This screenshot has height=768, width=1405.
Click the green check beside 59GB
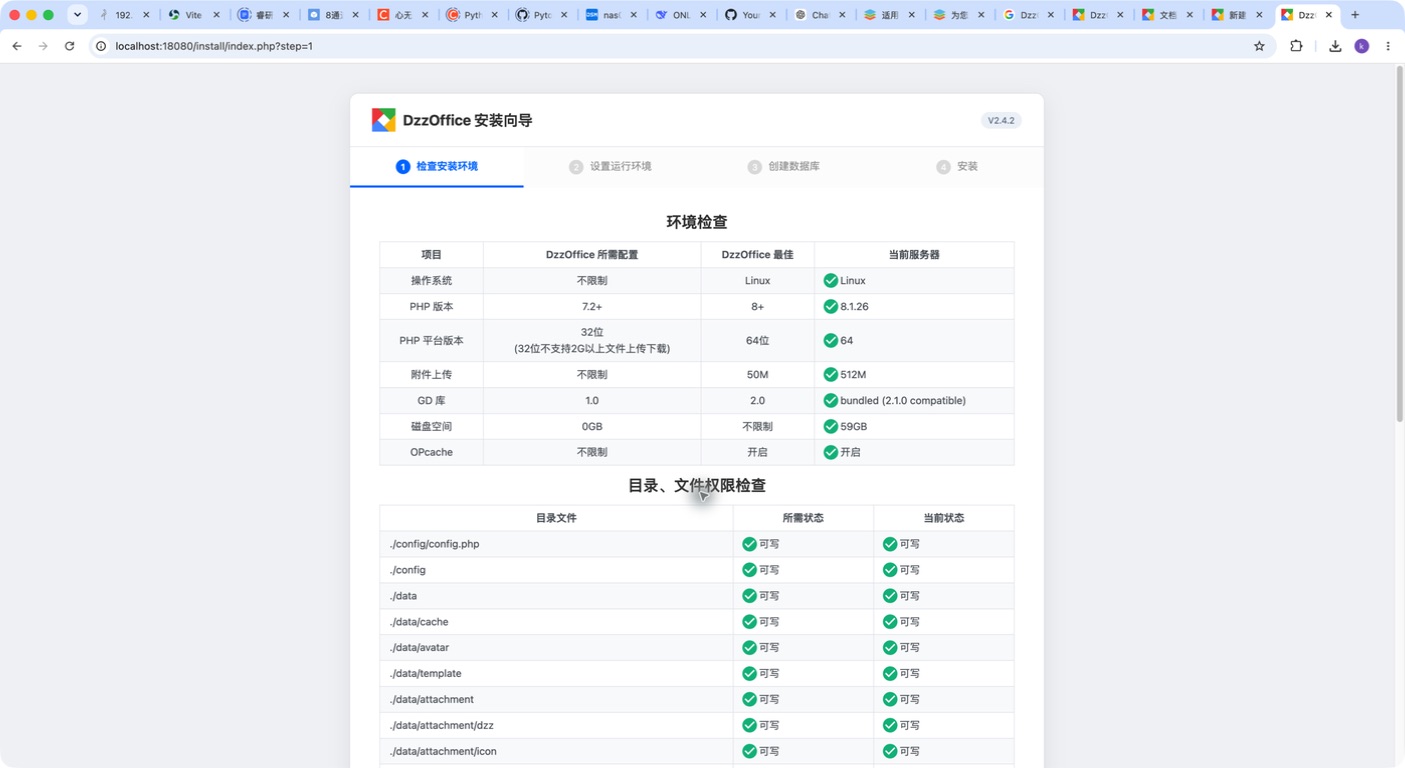coord(830,427)
